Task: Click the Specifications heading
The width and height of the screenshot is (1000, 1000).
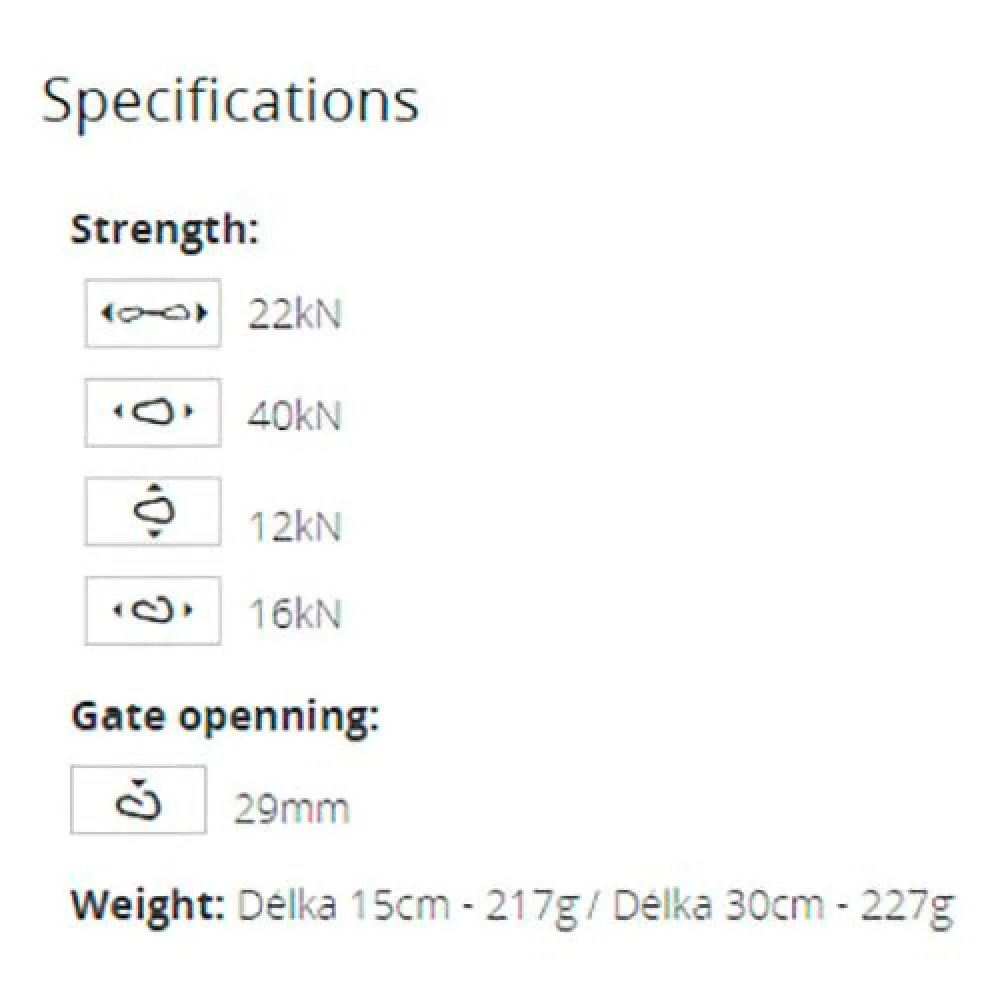Action: 230,100
